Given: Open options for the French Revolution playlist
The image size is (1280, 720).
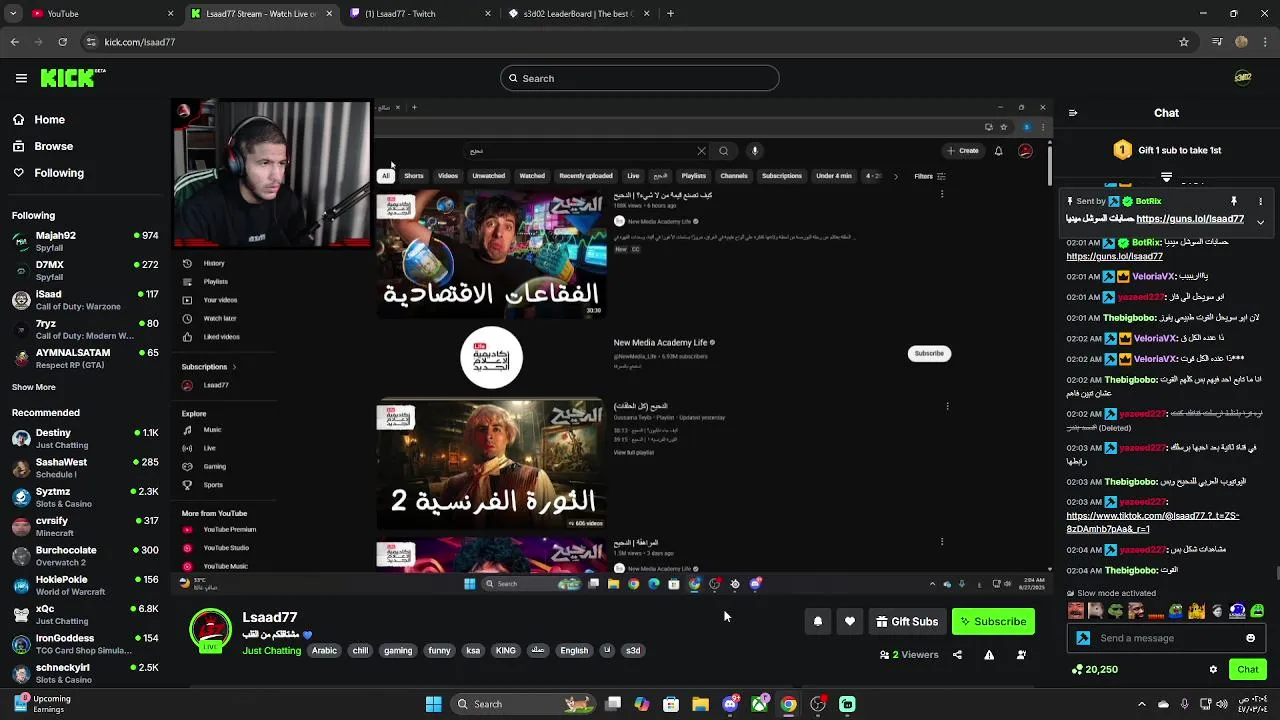Looking at the screenshot, I should (947, 406).
